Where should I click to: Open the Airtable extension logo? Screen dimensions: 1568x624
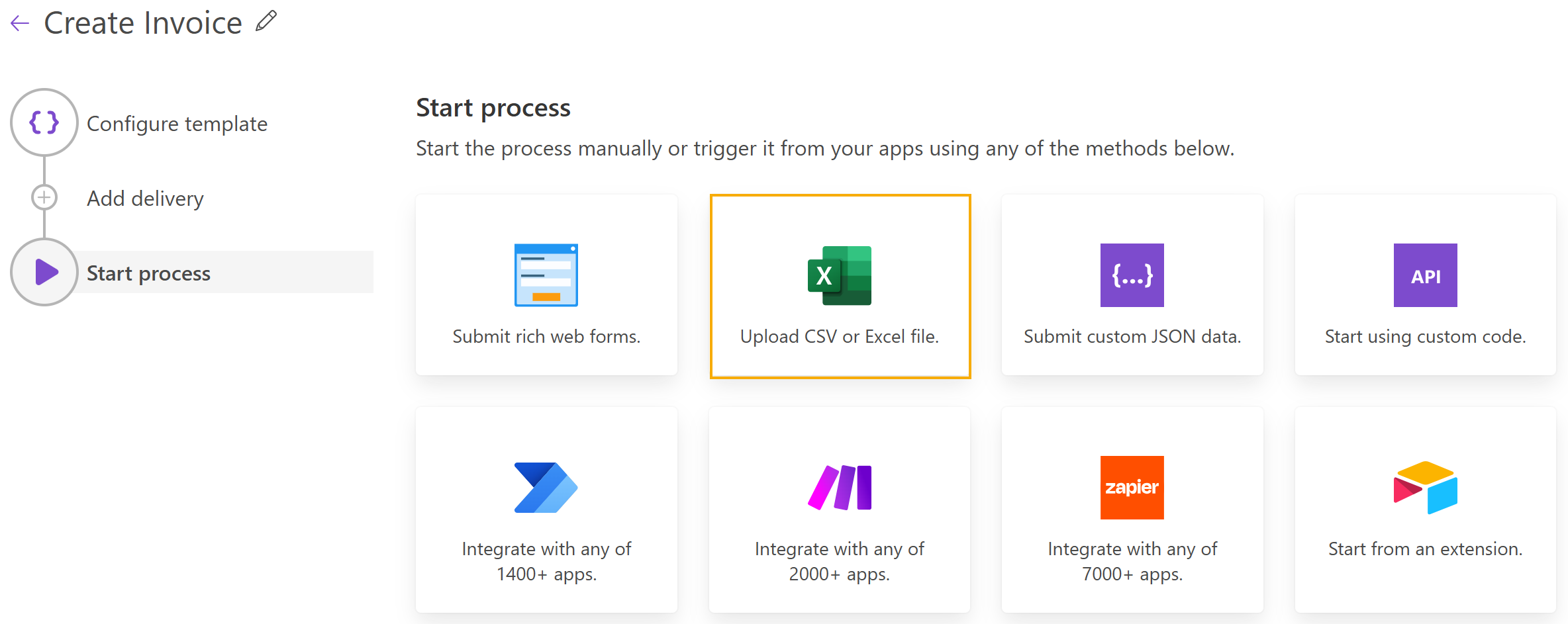pyautogui.click(x=1426, y=488)
